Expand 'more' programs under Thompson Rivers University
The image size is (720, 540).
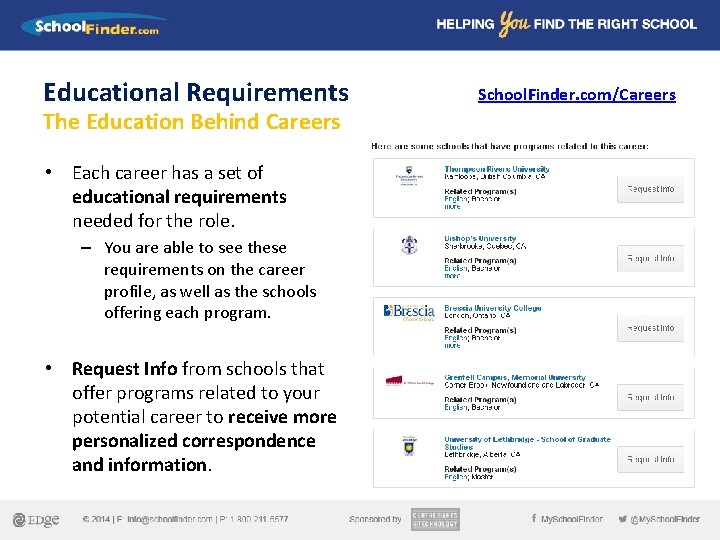tap(452, 207)
